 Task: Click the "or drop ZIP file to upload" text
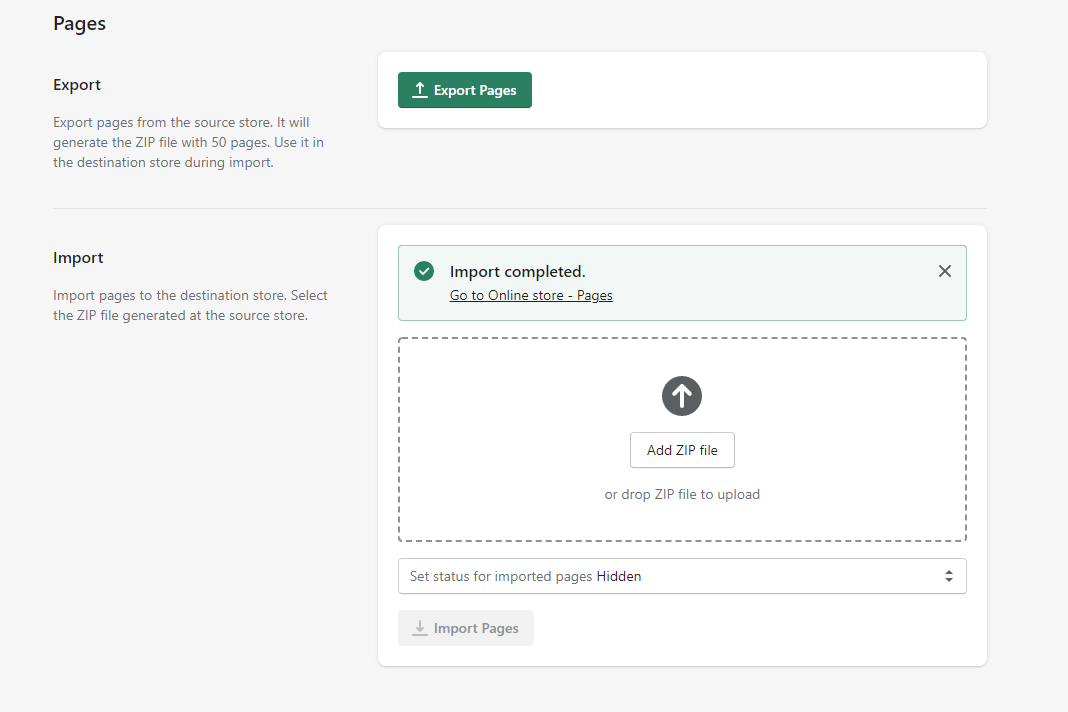(x=682, y=494)
